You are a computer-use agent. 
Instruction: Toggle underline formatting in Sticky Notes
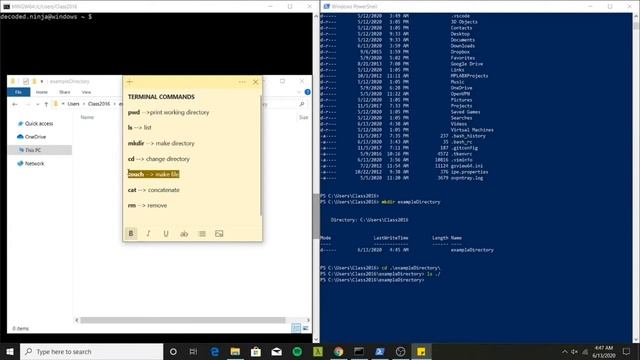(x=166, y=233)
